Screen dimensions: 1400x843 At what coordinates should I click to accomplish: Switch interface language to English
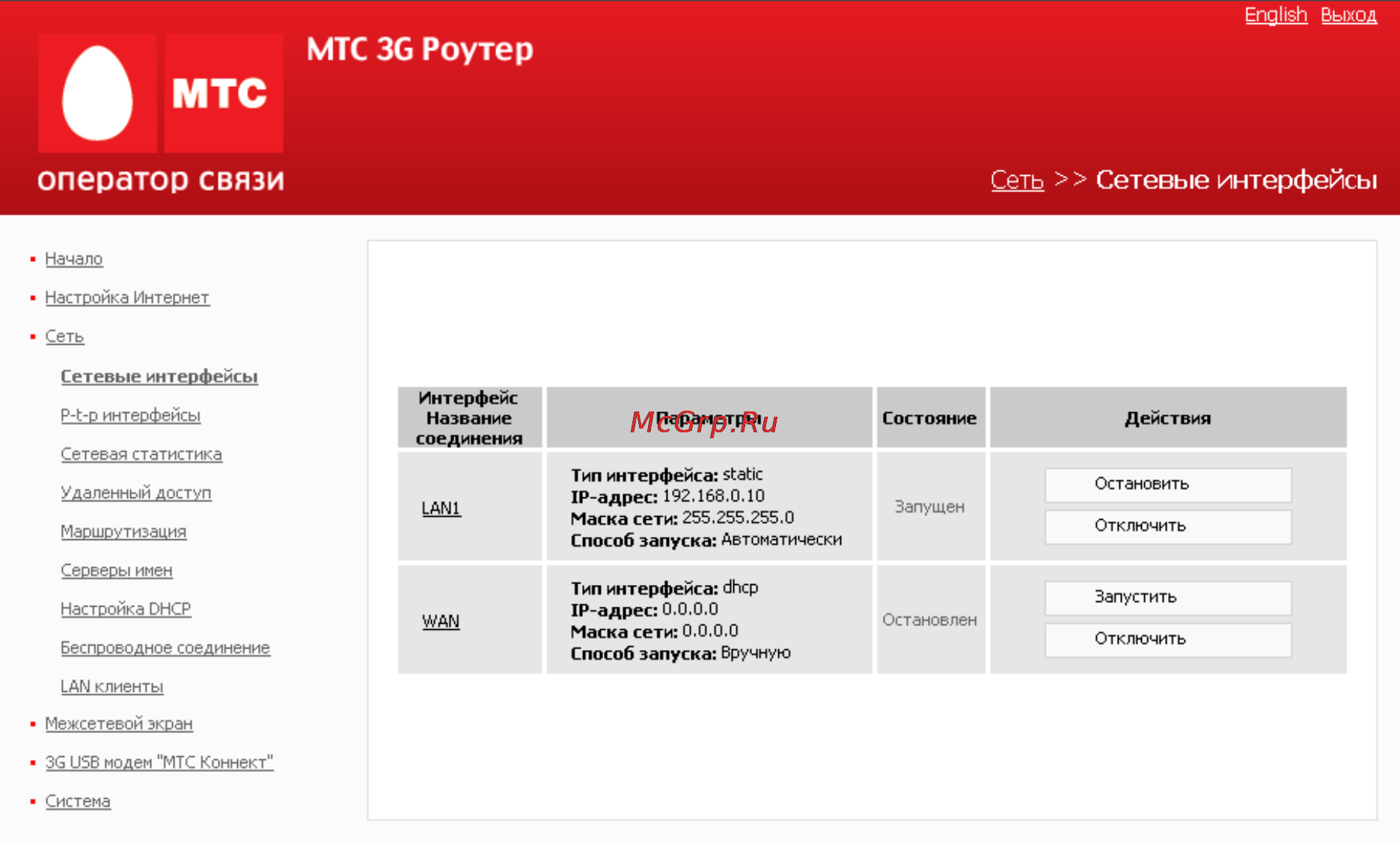pos(1276,15)
